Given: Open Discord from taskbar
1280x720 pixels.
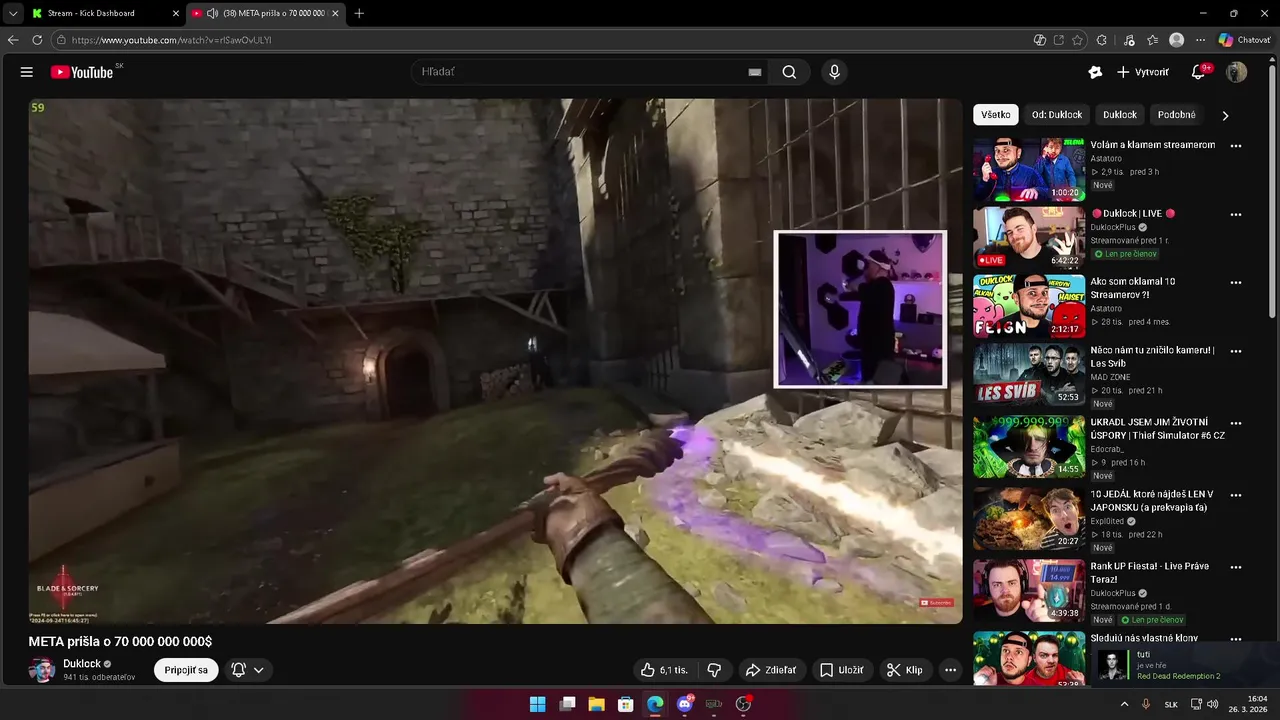Looking at the screenshot, I should tap(685, 704).
